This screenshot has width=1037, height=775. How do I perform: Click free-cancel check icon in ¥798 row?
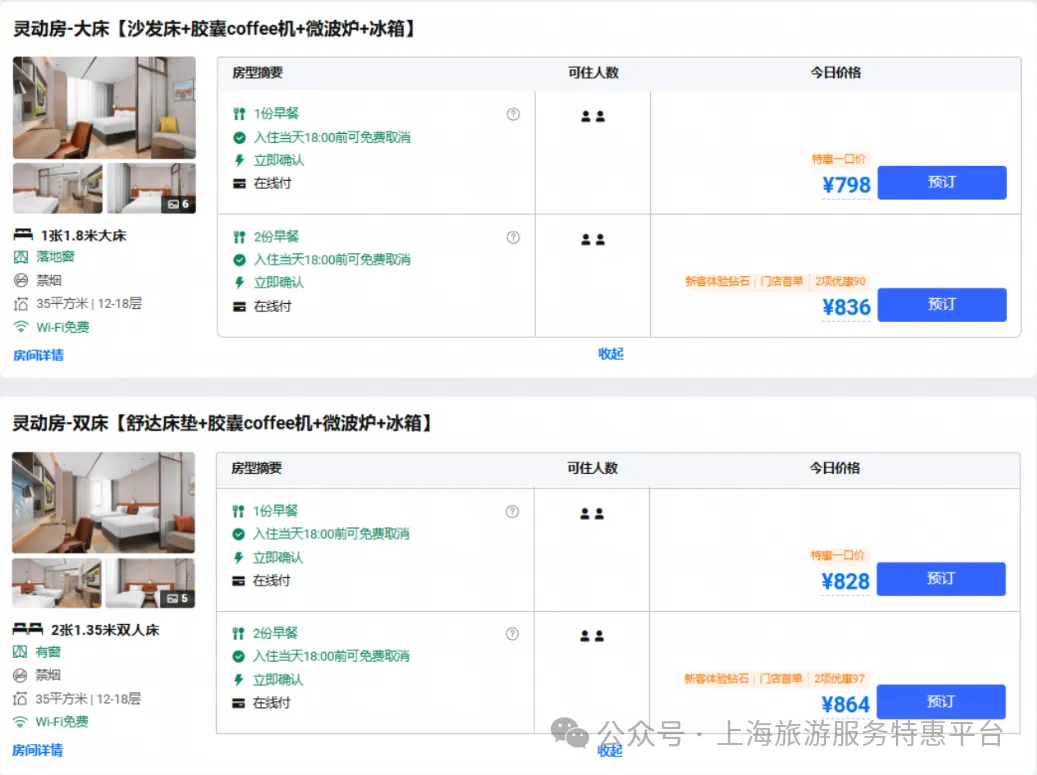click(239, 138)
